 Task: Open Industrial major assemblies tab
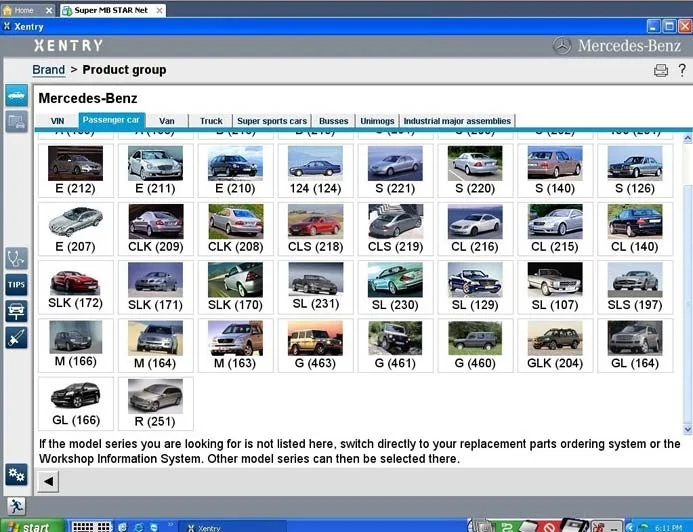457,121
